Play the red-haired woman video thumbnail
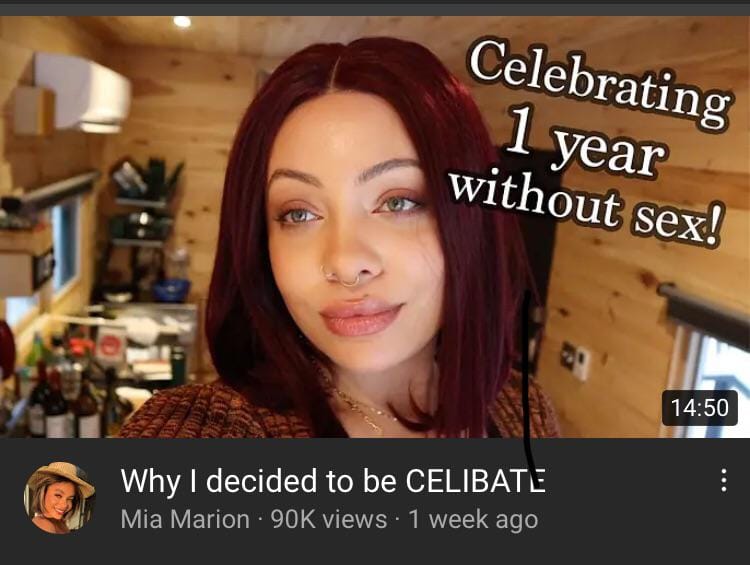 point(375,227)
